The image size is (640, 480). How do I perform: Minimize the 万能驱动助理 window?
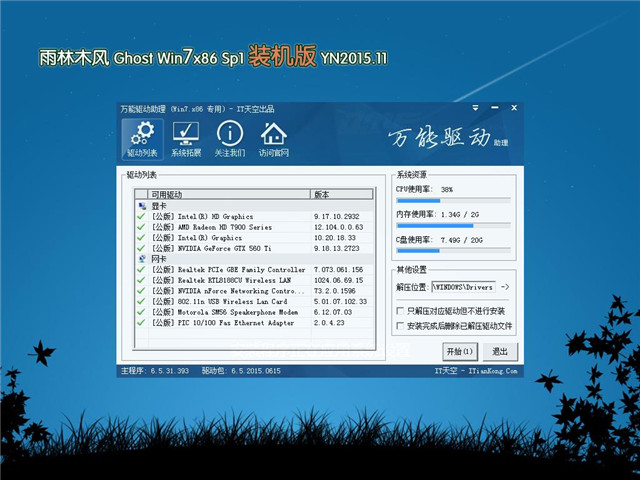(495, 108)
